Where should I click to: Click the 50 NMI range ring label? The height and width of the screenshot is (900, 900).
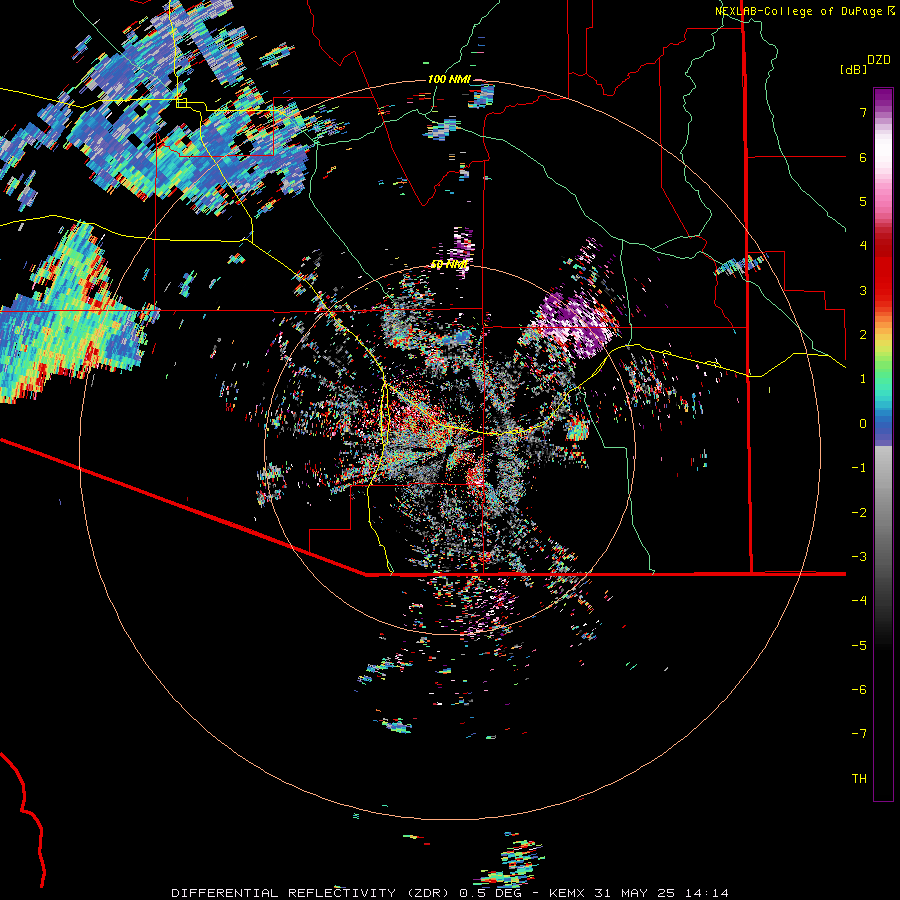(449, 265)
